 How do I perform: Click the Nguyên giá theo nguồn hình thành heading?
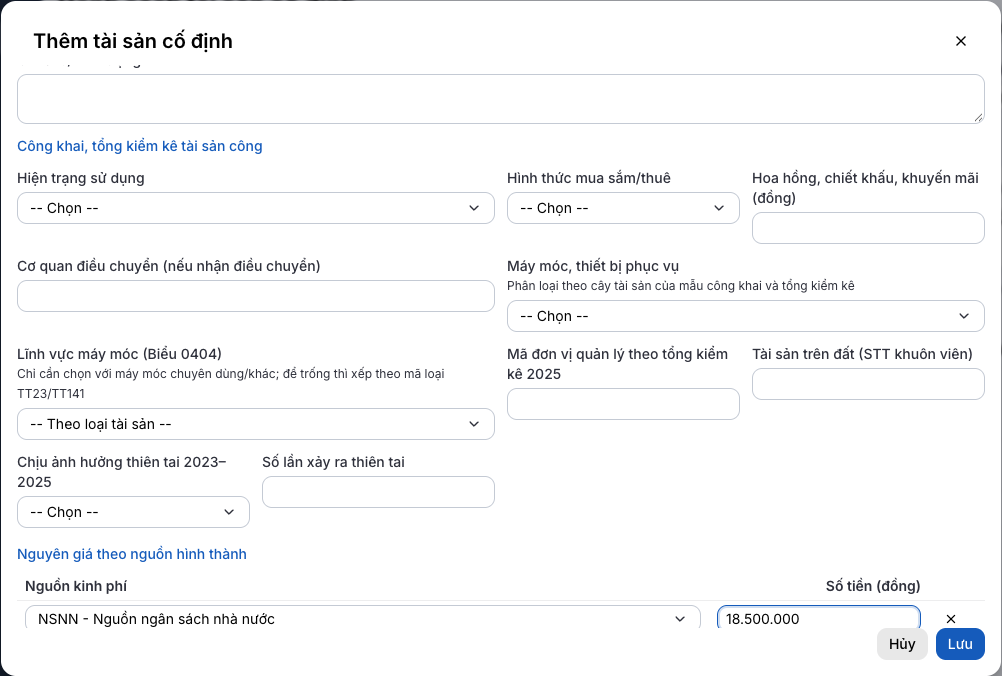point(132,554)
